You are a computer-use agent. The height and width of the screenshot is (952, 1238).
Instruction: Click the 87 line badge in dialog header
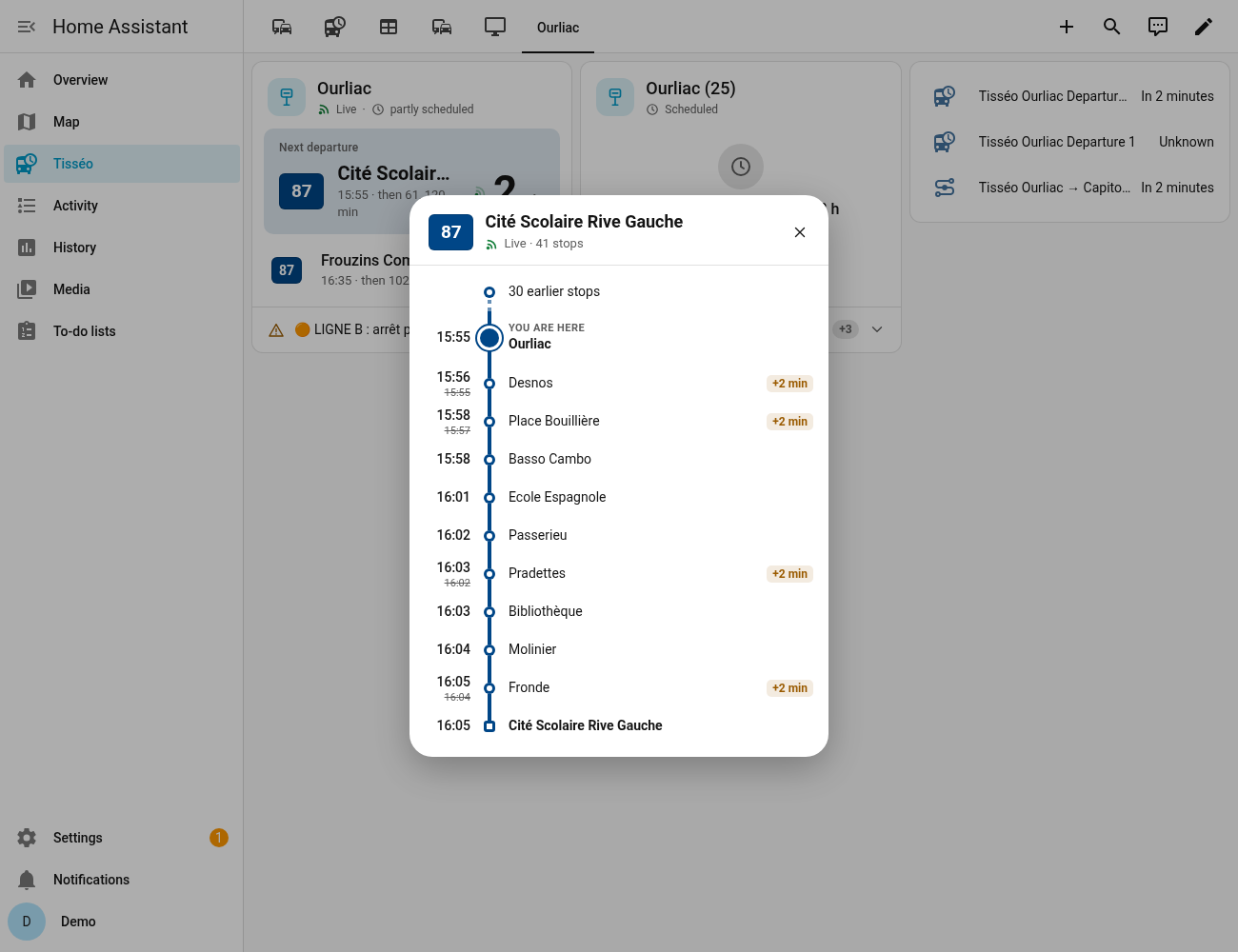450,232
